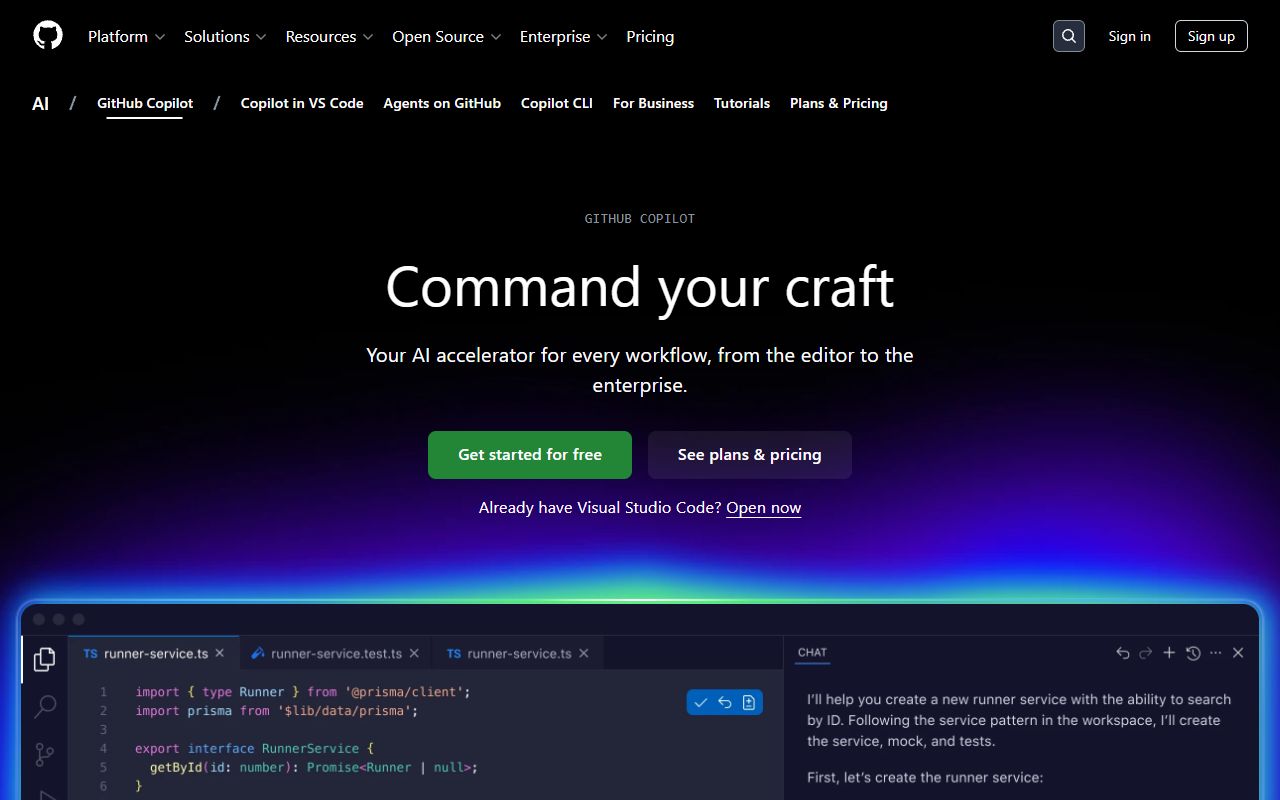Follow the Open now link
1280x800 pixels.
click(763, 507)
